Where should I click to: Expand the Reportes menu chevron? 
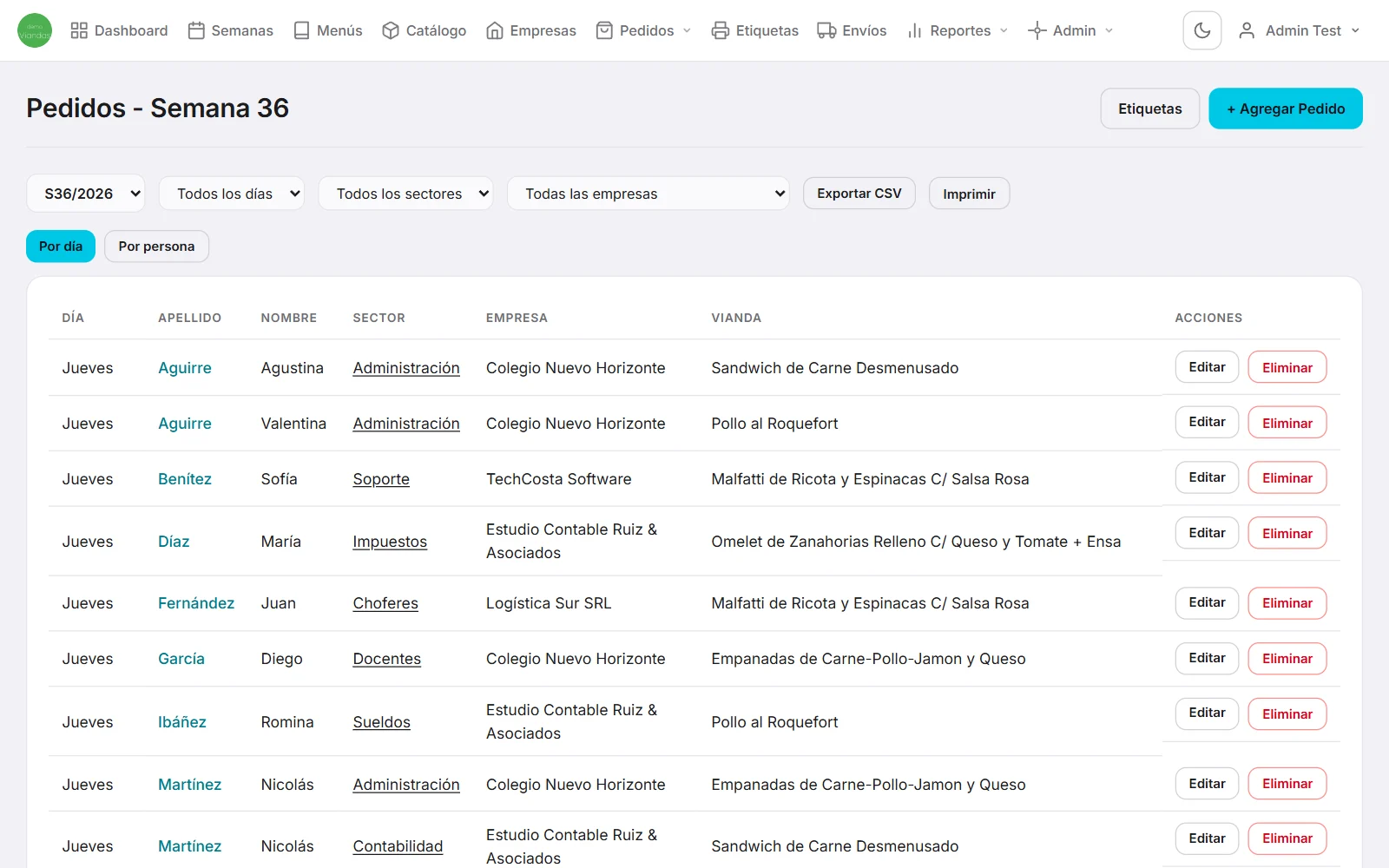click(x=1004, y=30)
